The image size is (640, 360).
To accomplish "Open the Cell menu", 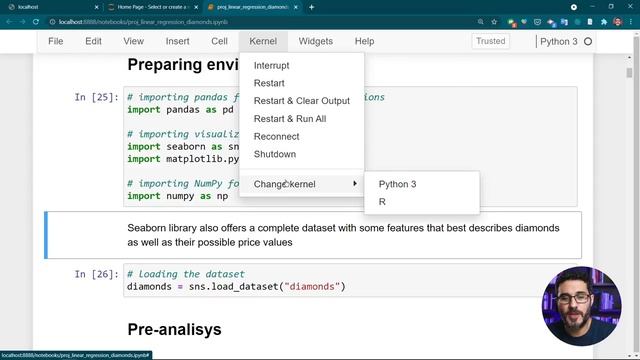I will [x=219, y=41].
